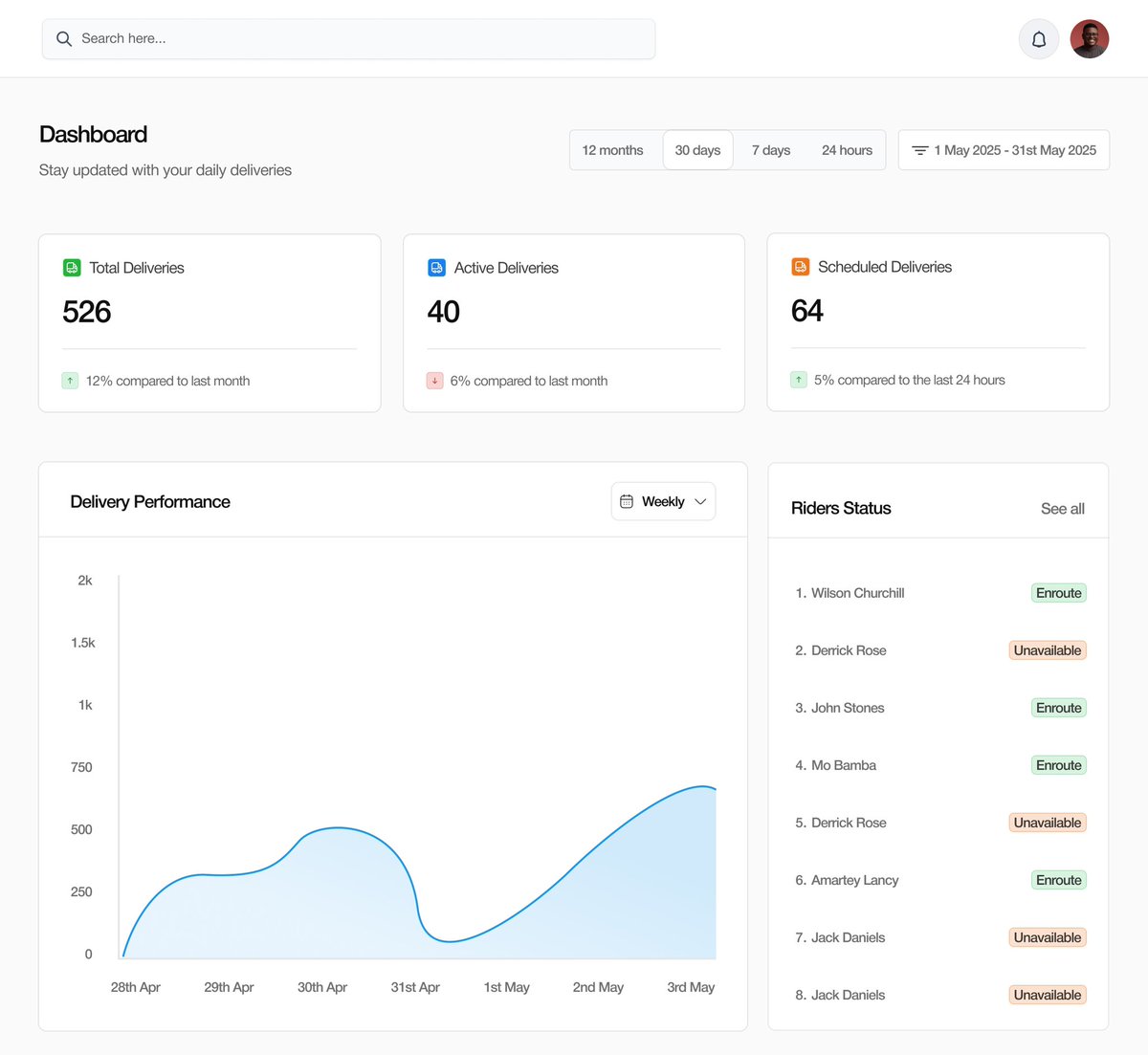Click the 1st May axis label
This screenshot has height=1055, width=1148.
[506, 987]
